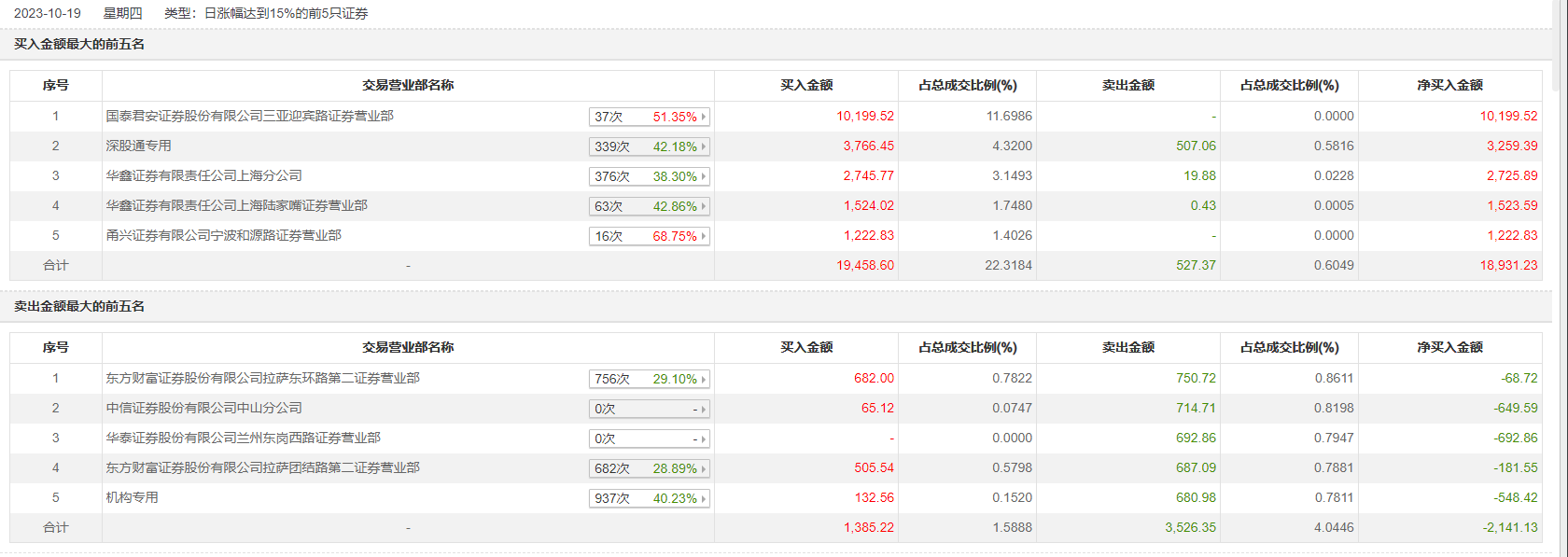Open 甬兴证券宁波和源路证券营业部 link

[x=223, y=235]
